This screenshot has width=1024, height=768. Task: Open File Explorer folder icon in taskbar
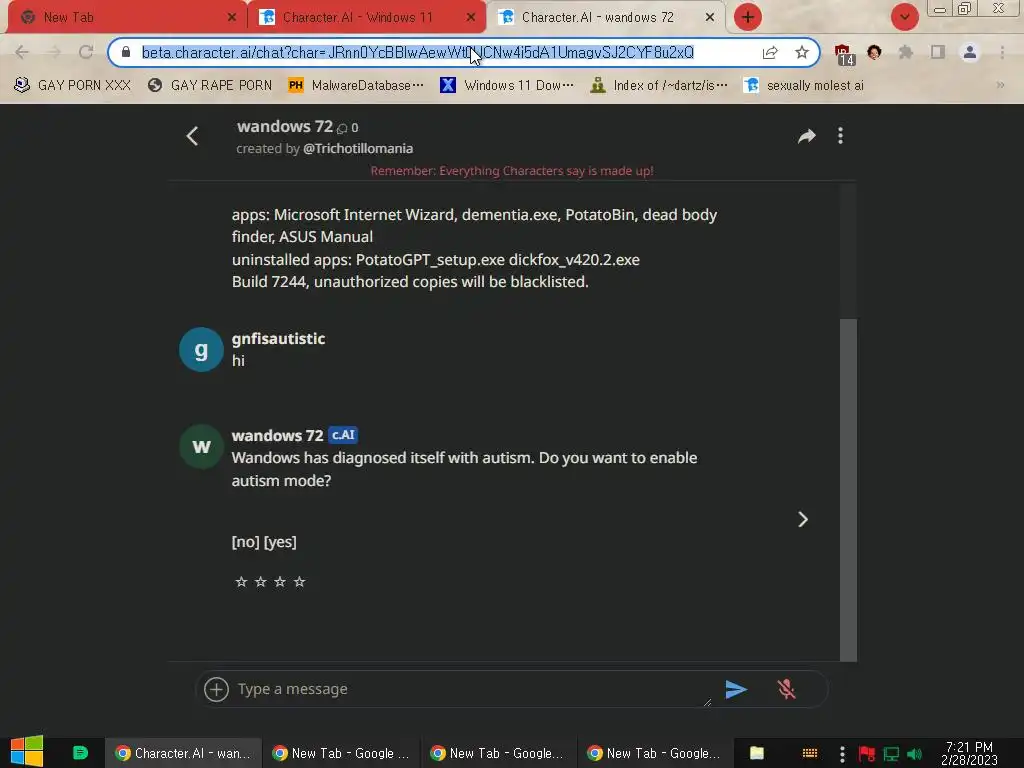(x=757, y=753)
